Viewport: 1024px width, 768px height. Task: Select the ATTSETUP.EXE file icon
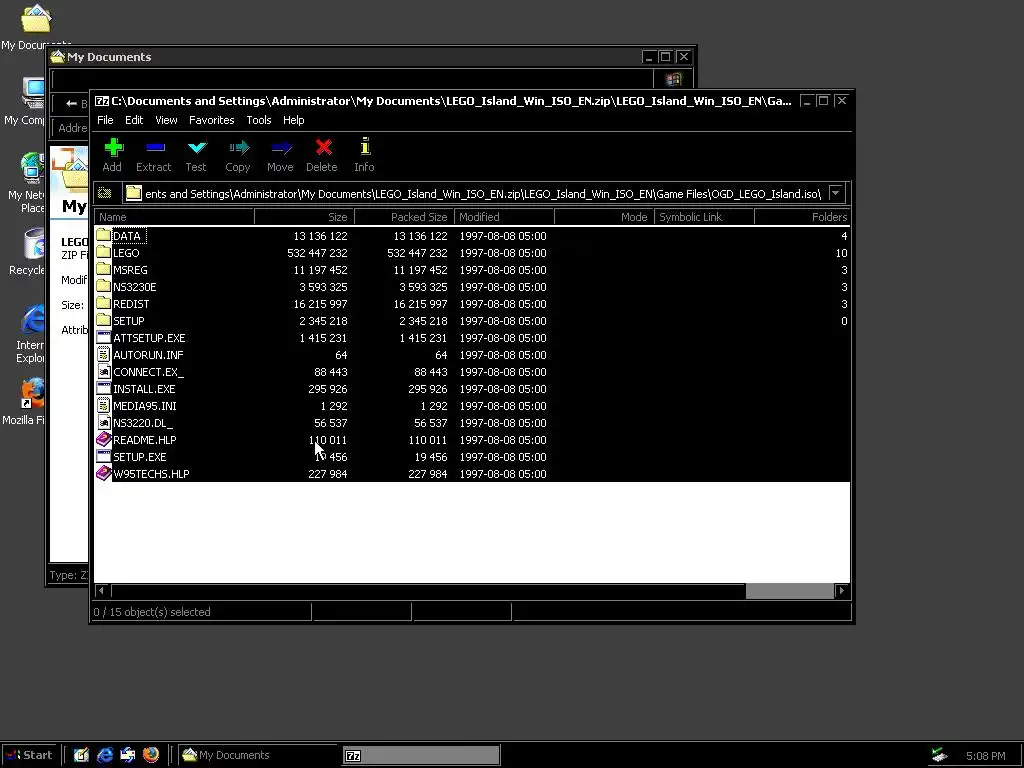click(x=103, y=337)
